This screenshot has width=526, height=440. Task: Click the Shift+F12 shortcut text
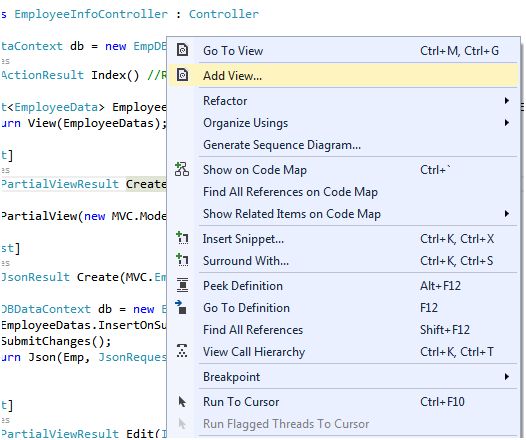click(445, 330)
